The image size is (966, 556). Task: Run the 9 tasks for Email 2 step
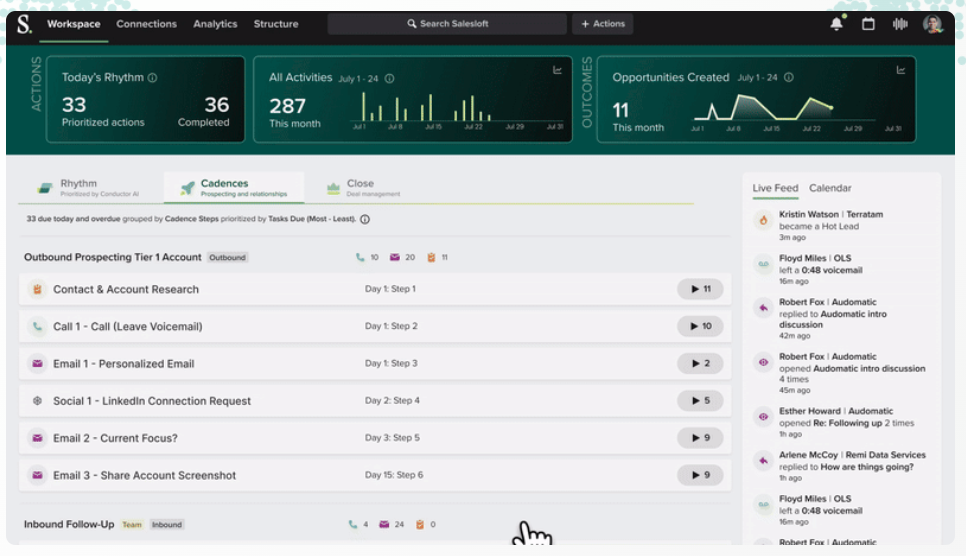(x=700, y=438)
